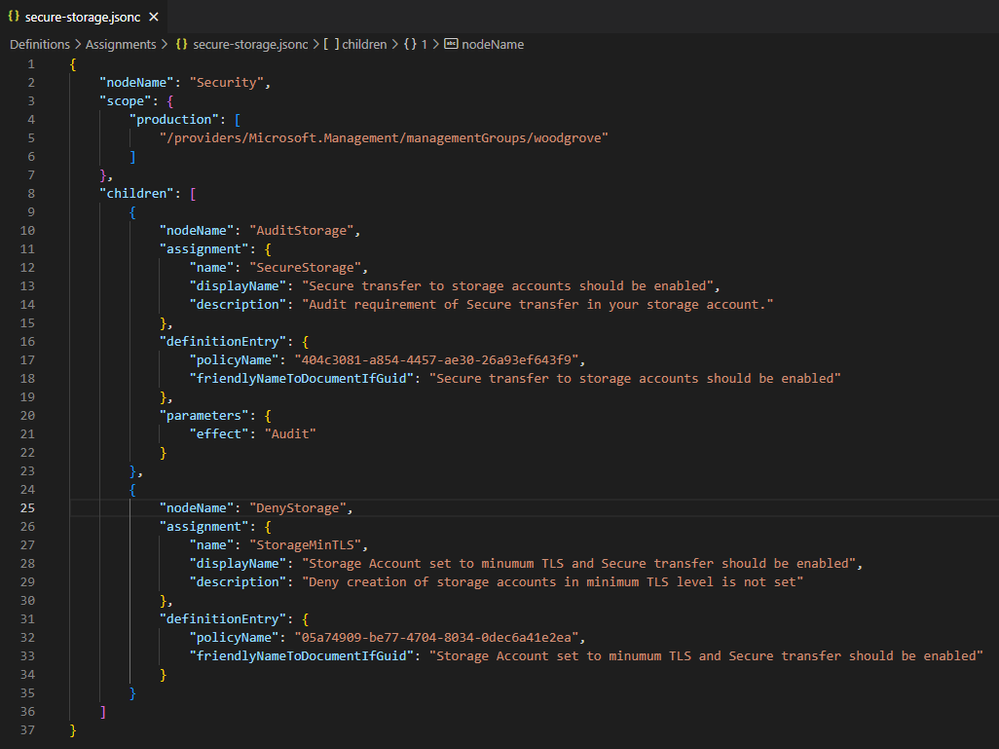Click line number 25 in the gutter
This screenshot has width=999, height=749.
[x=27, y=508]
